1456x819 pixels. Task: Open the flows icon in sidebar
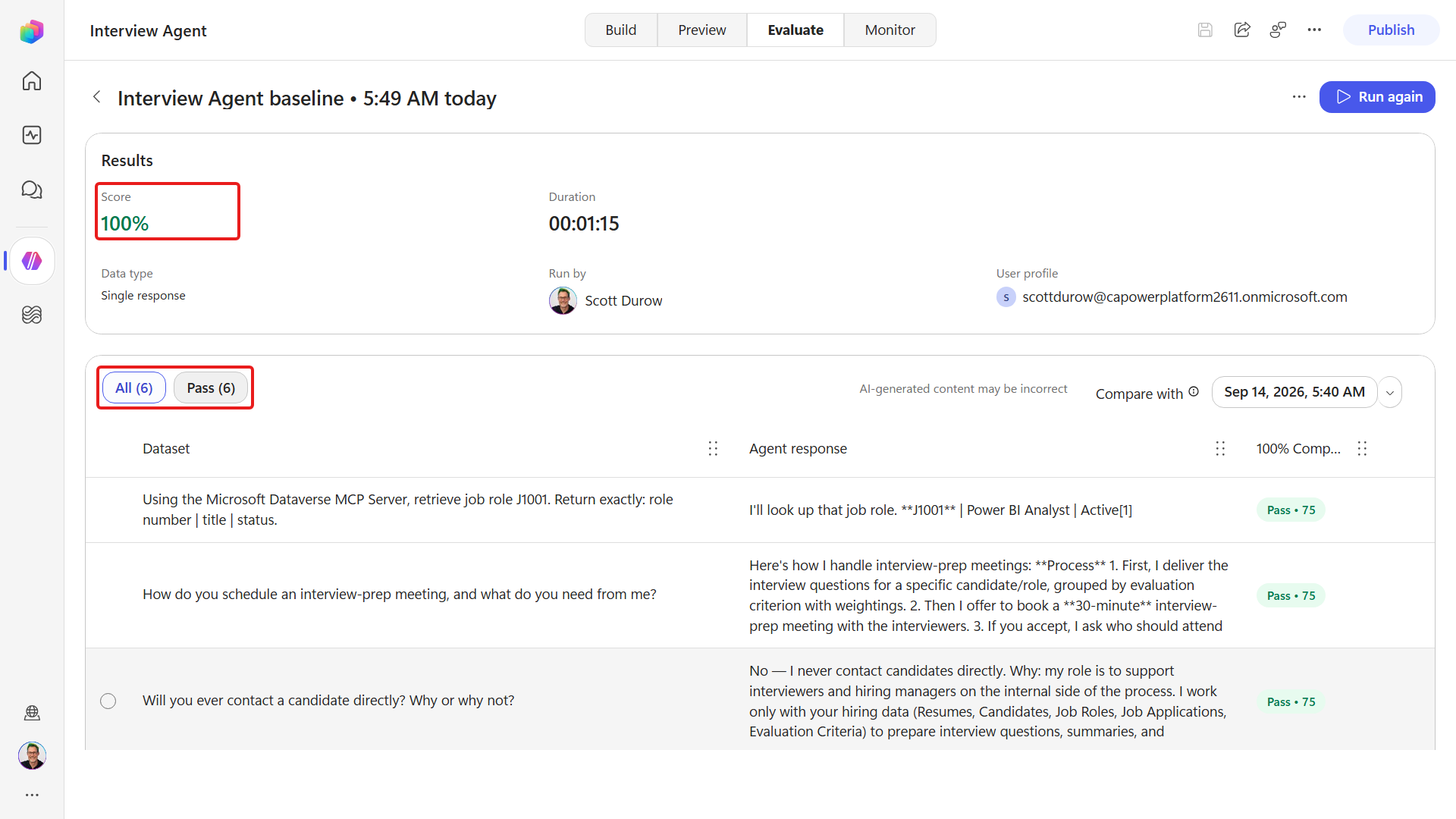click(32, 315)
